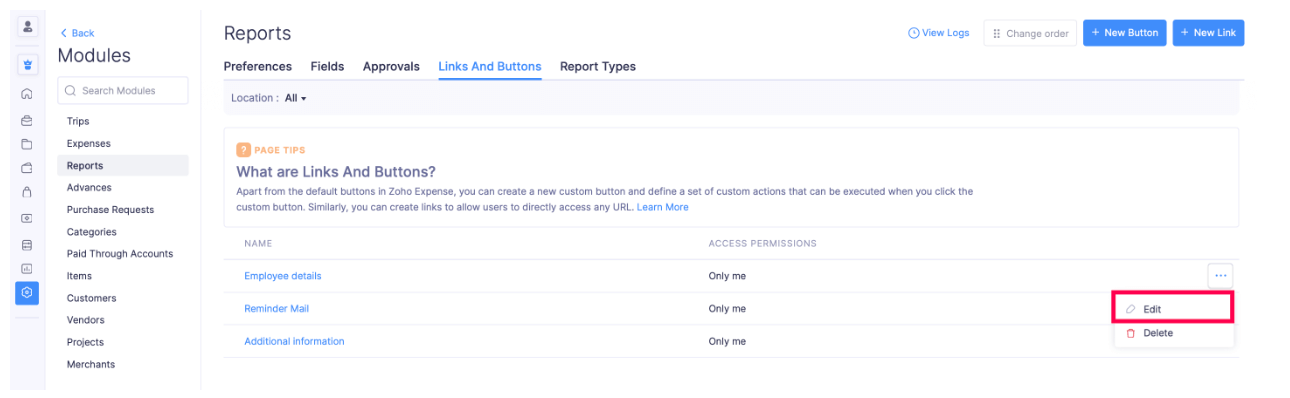Click 'Only me' in Reminder Mail row
The height and width of the screenshot is (398, 1290).
[727, 309]
